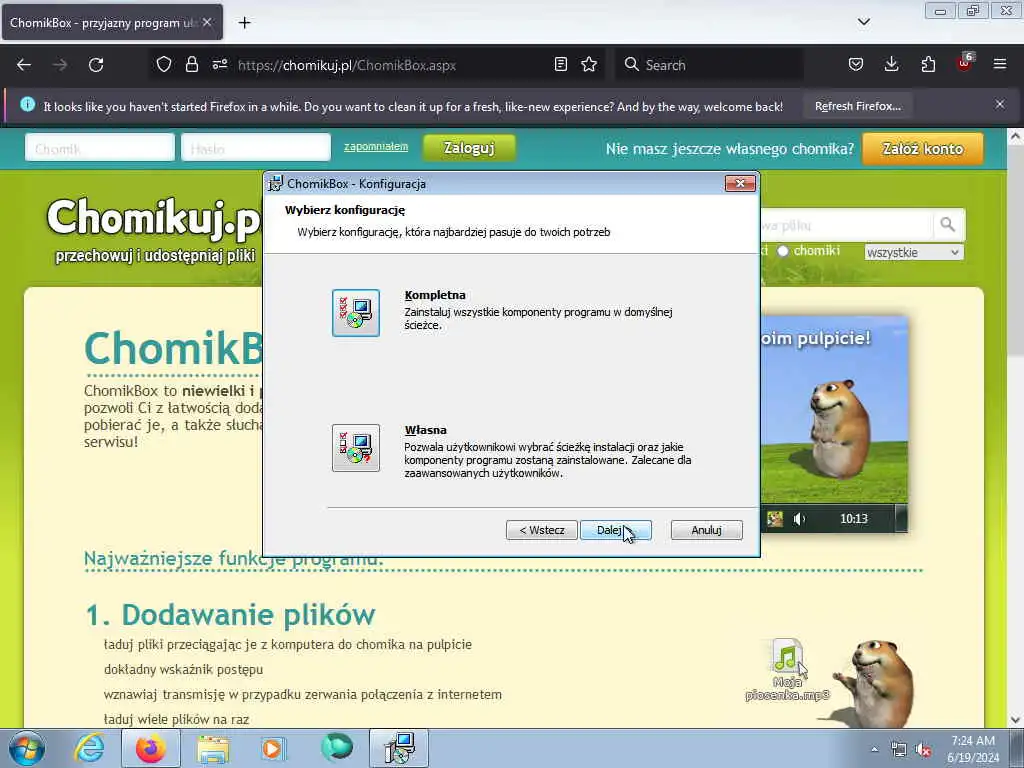
Task: Open Firefox Downloads panel
Action: point(891,65)
